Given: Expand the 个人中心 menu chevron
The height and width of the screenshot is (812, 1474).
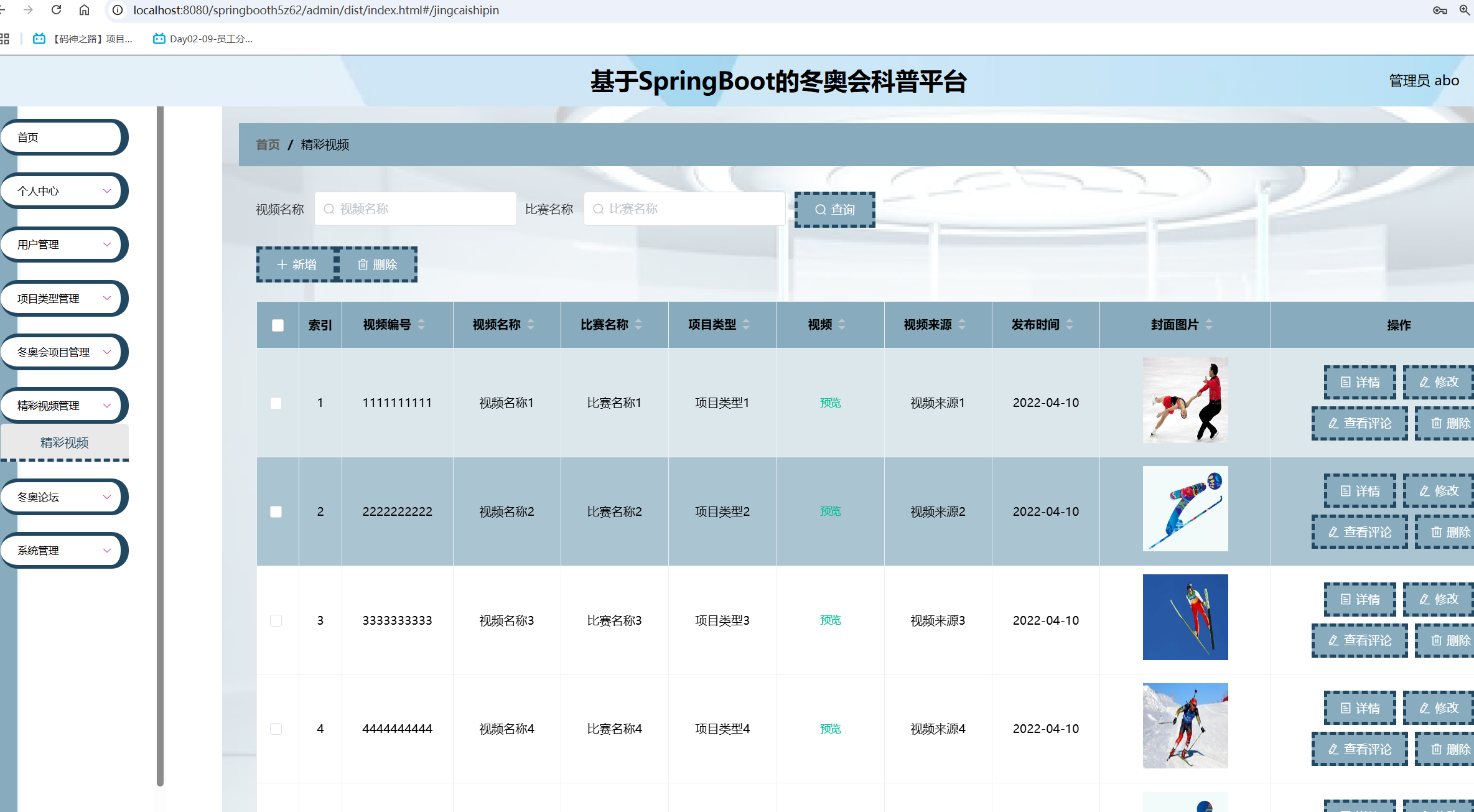Looking at the screenshot, I should tap(107, 191).
